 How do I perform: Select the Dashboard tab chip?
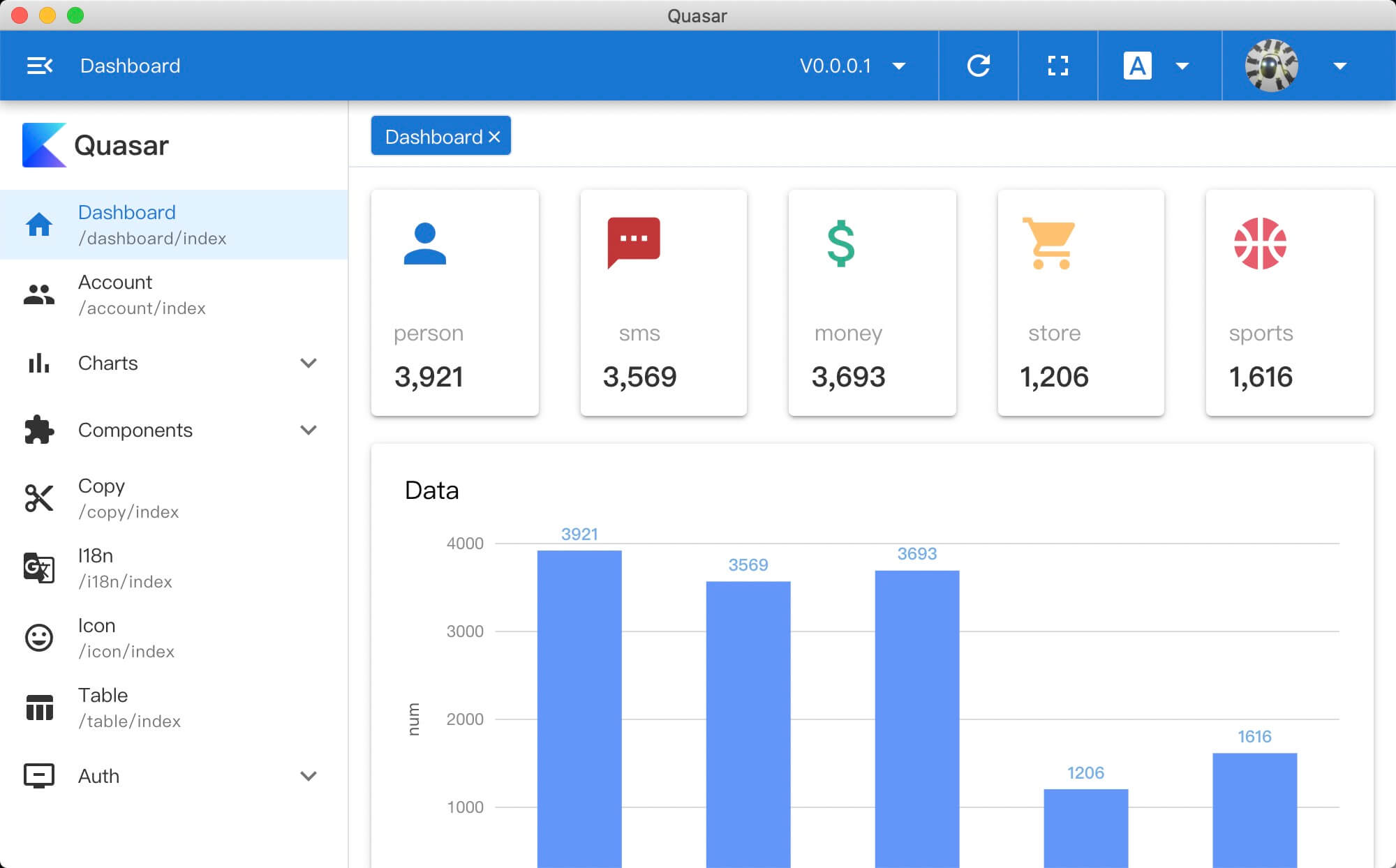tap(433, 137)
